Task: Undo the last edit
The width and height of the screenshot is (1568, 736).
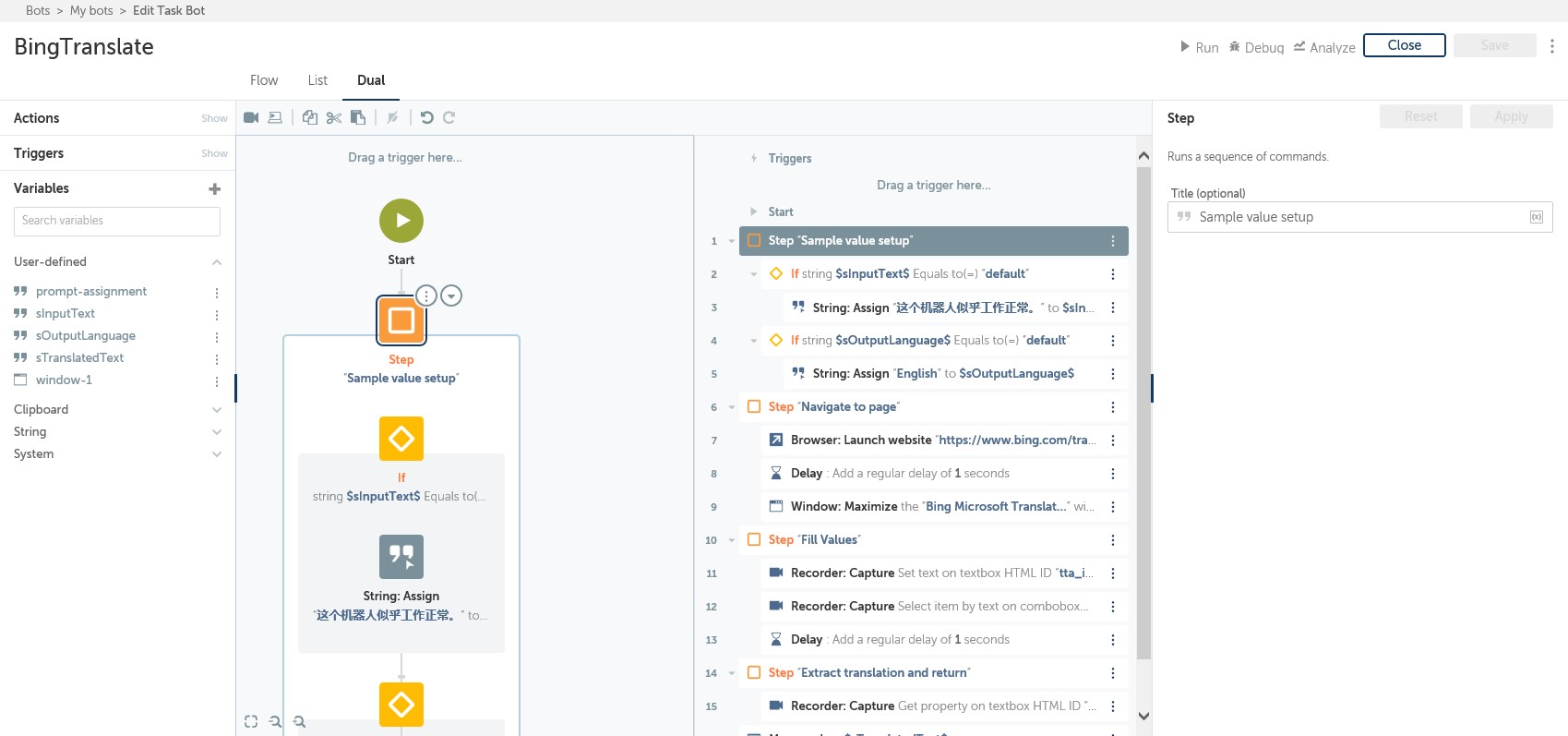Action: click(426, 117)
